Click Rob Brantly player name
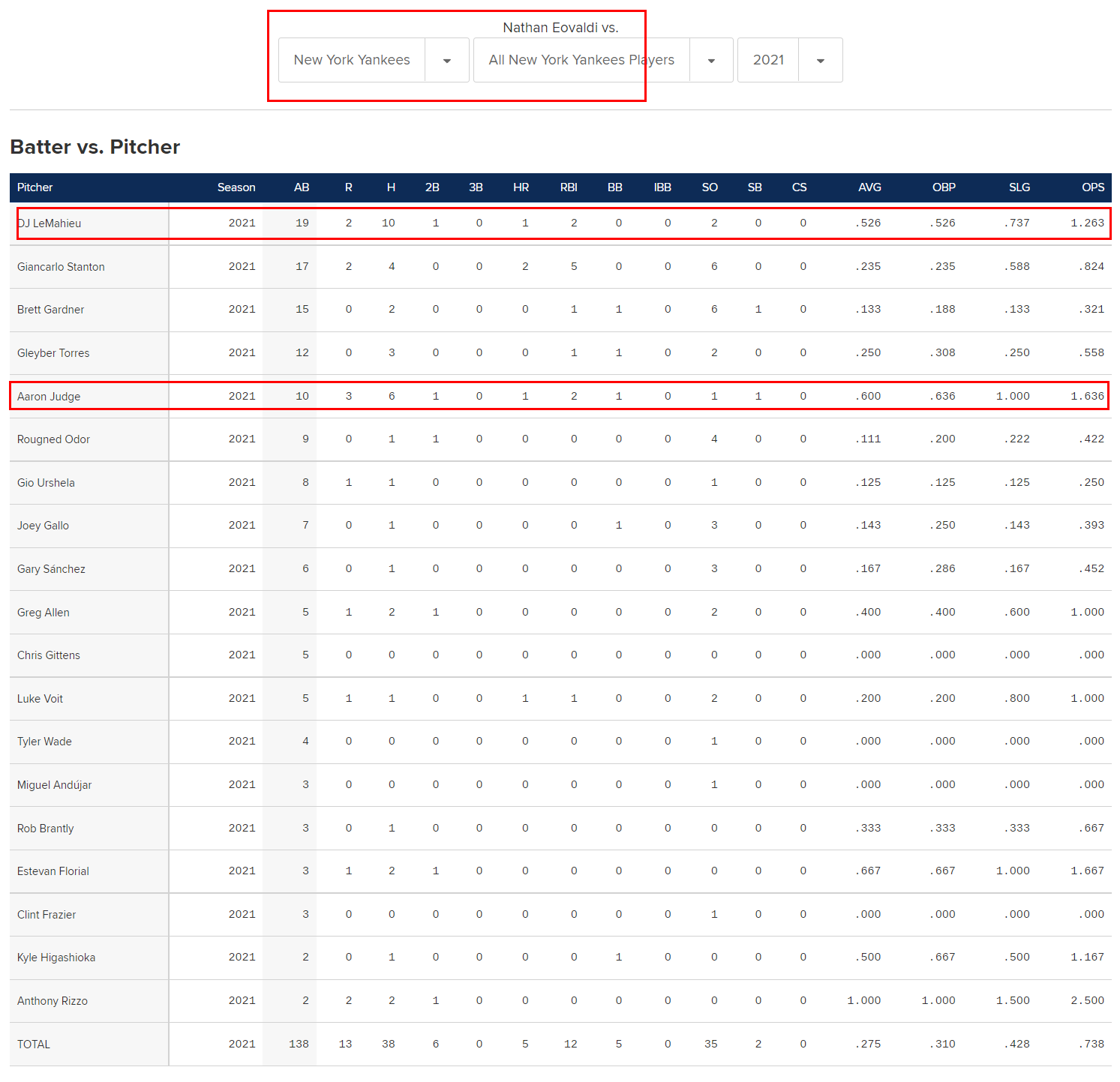Image resolution: width=1120 pixels, height=1082 pixels. (x=46, y=829)
